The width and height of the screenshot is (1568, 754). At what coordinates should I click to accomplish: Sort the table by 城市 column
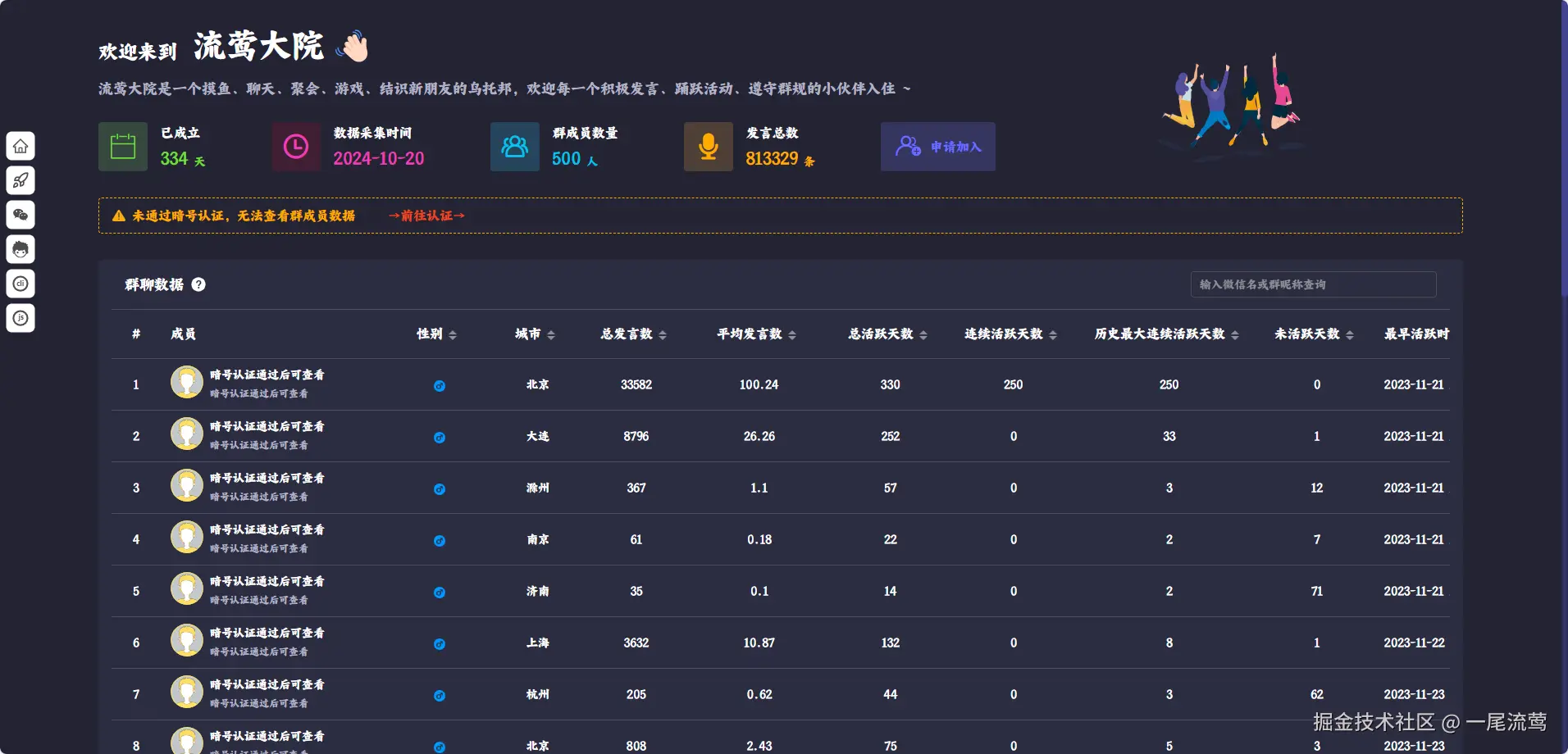pos(551,334)
